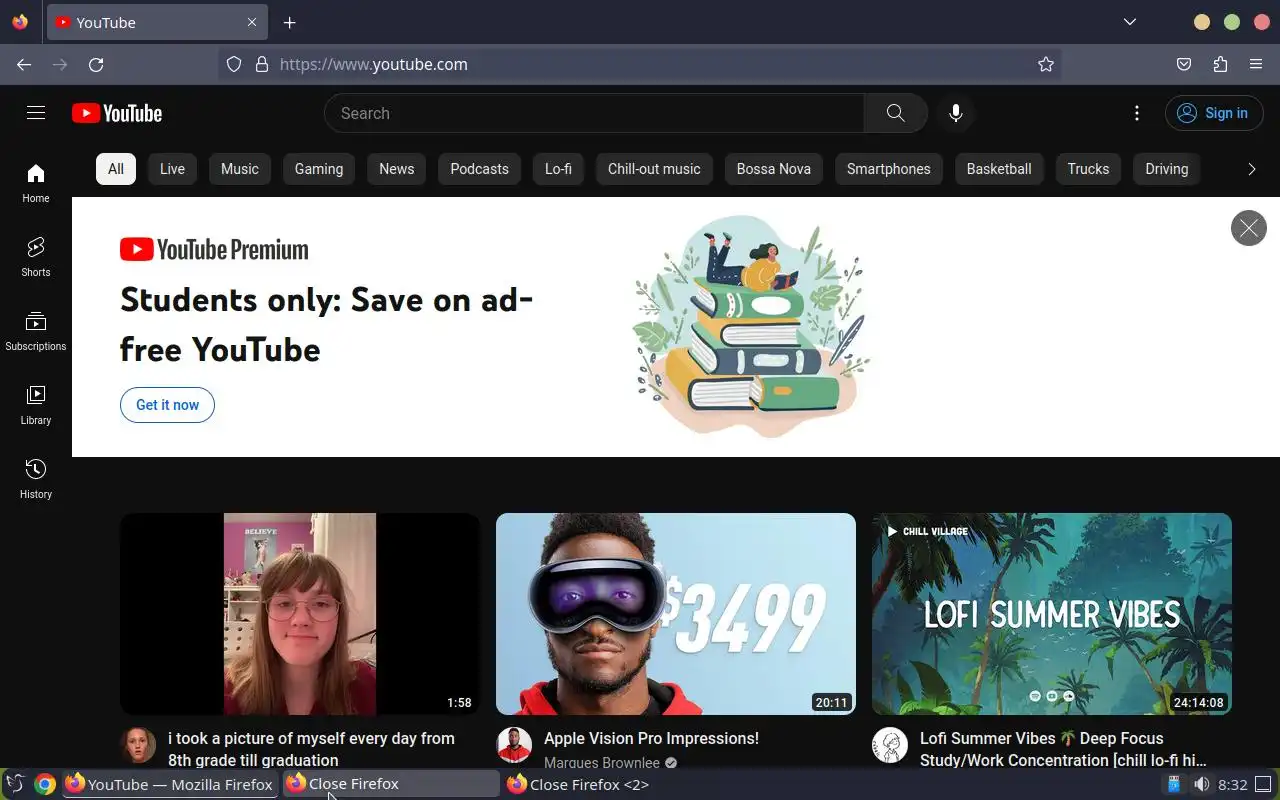View site security padlock info
Screen dimensions: 1280x800
262,64
